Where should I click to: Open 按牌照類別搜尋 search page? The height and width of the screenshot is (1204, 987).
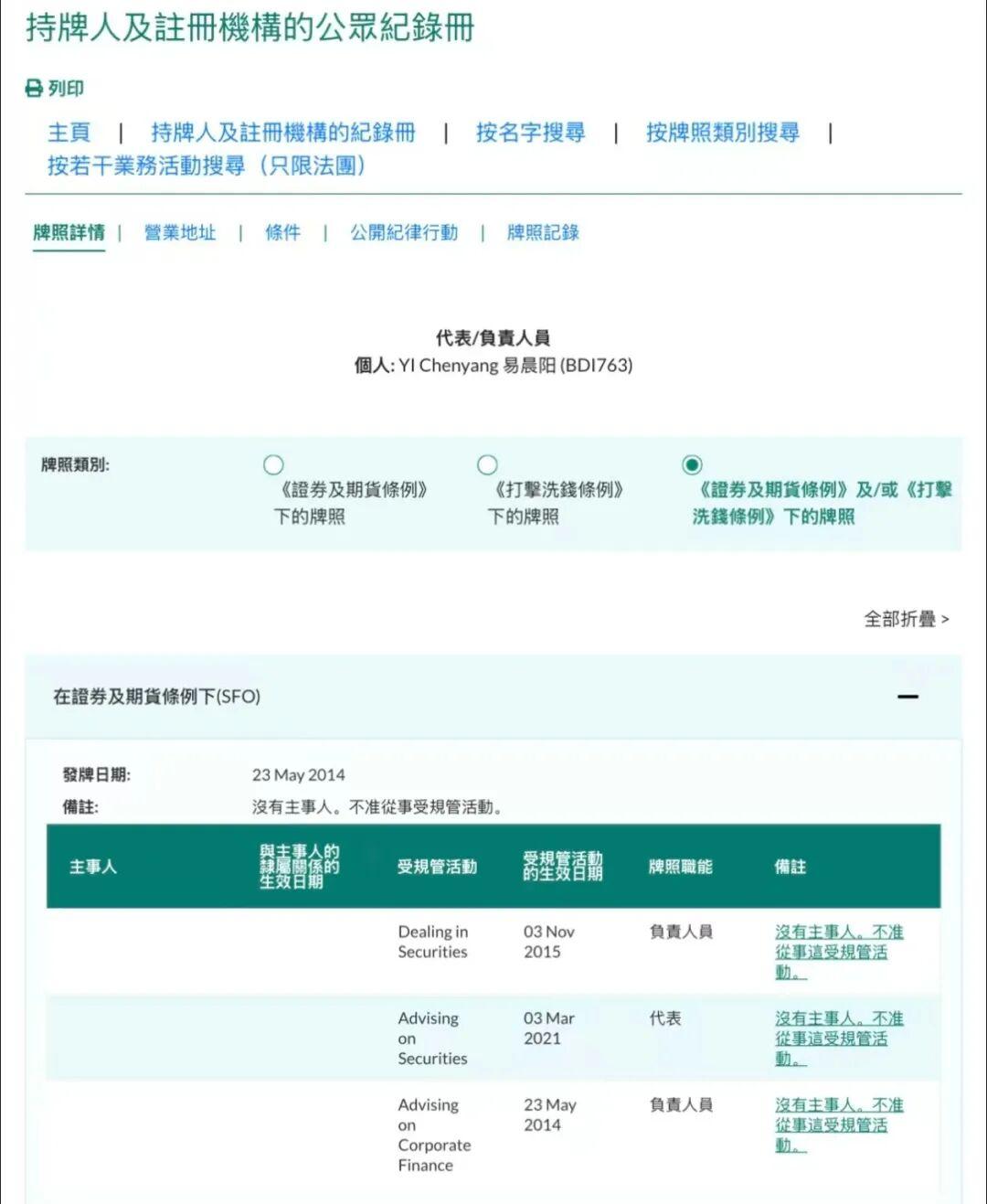coord(722,133)
